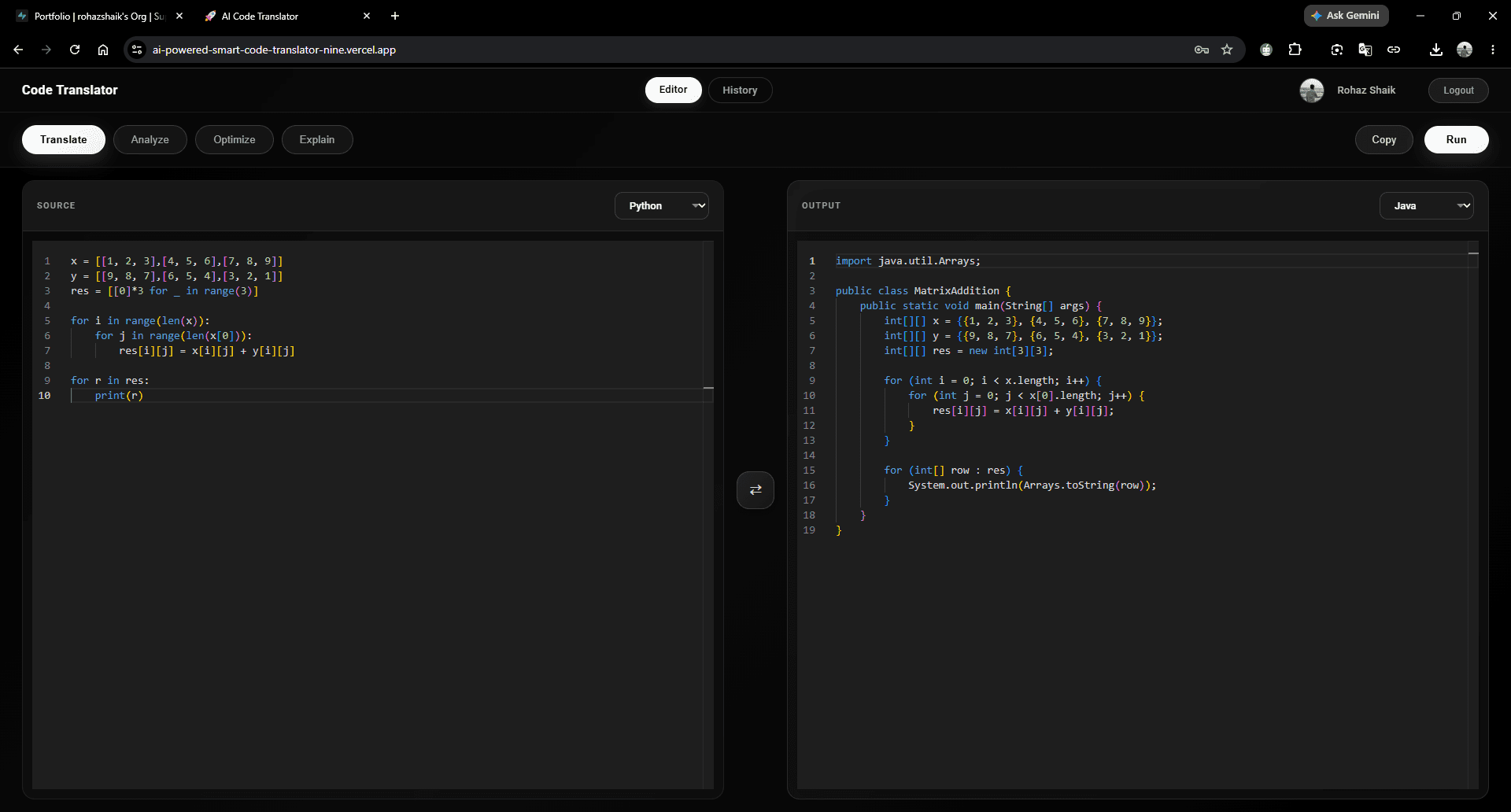Swap source and output languages button
Viewport: 1511px width, 812px height.
(x=755, y=490)
